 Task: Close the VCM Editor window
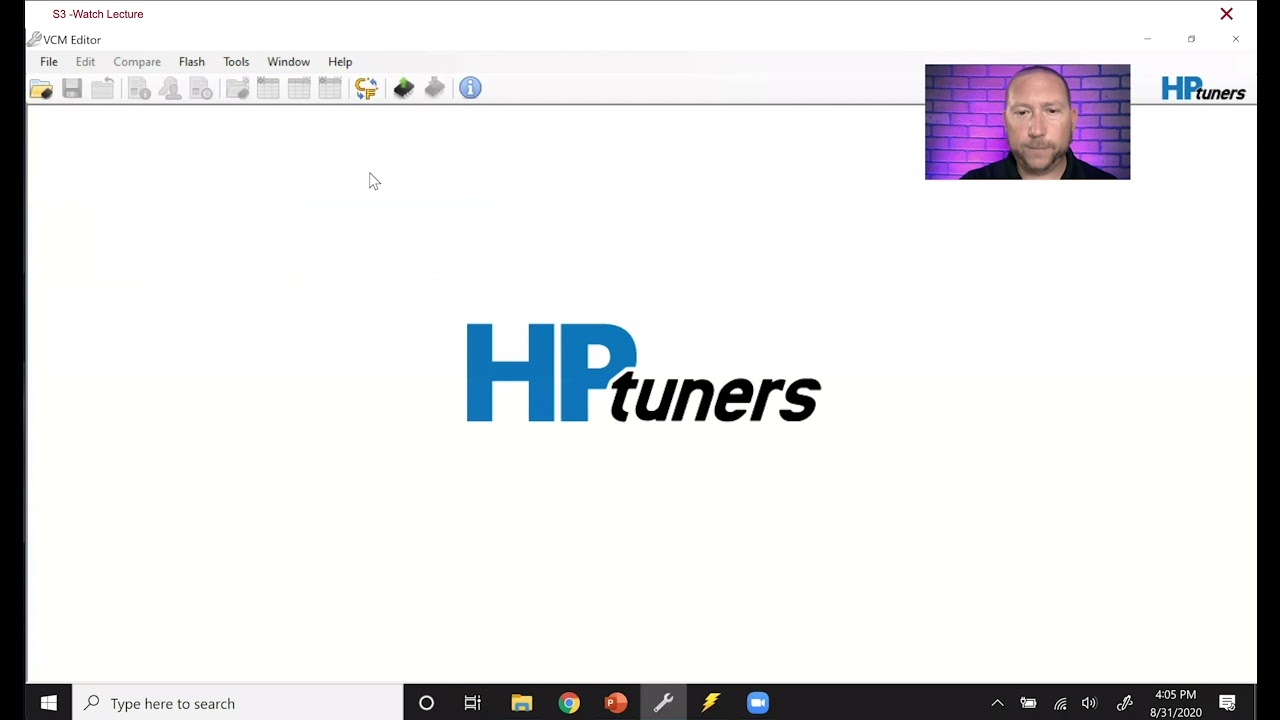point(1235,39)
